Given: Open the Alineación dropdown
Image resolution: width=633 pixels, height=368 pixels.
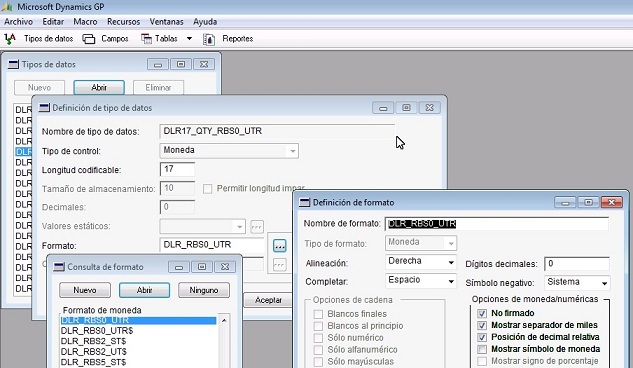Looking at the screenshot, I should [x=451, y=262].
